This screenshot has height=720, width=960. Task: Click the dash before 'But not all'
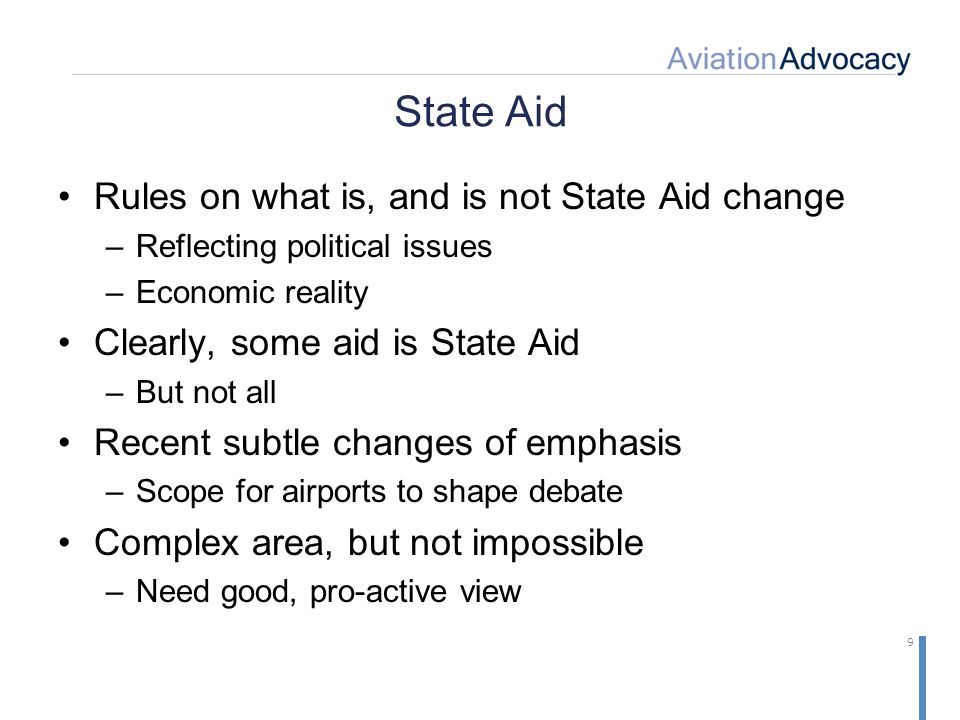point(114,394)
